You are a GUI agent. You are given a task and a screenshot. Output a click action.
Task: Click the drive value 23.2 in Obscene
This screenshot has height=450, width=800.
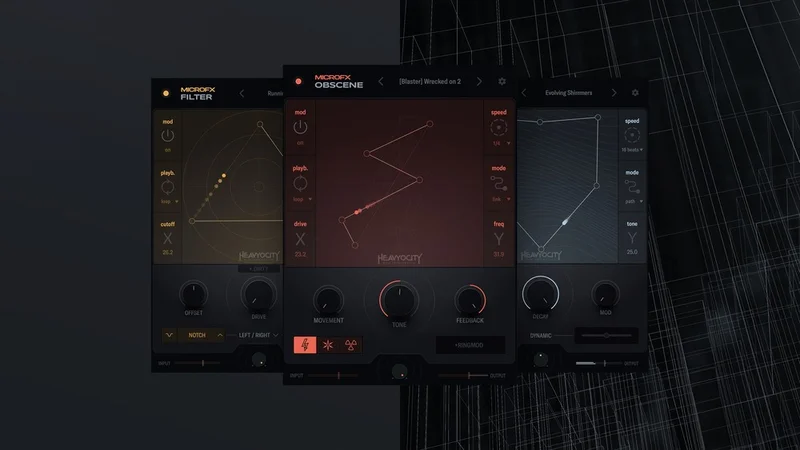click(300, 254)
